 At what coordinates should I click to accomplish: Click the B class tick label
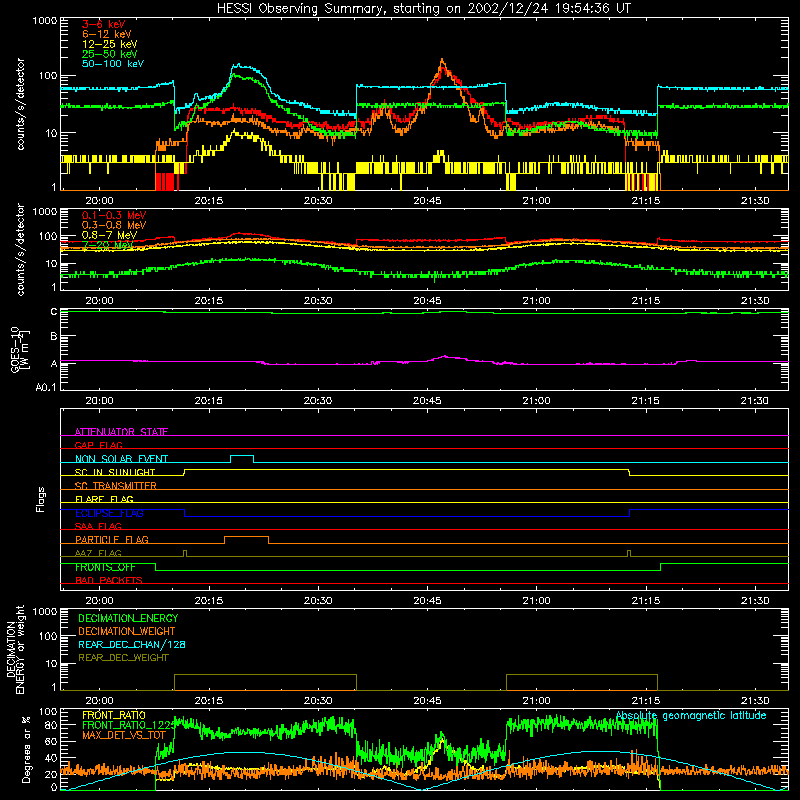(x=54, y=337)
